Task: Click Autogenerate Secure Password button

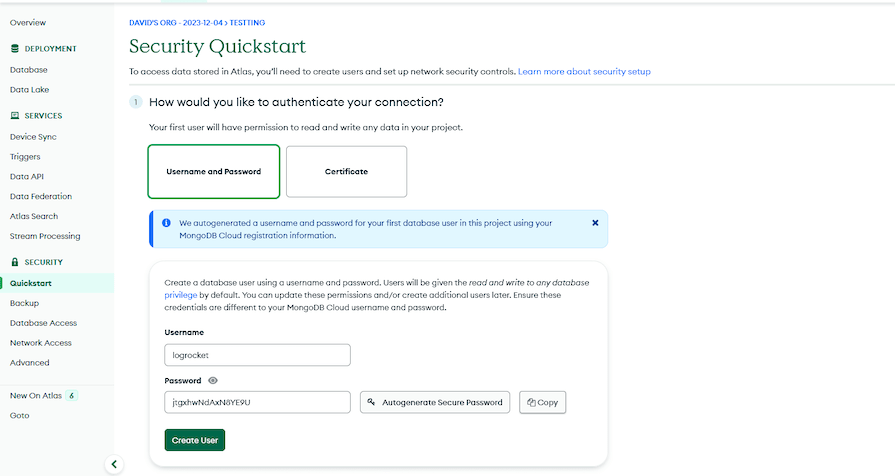Action: pos(435,402)
